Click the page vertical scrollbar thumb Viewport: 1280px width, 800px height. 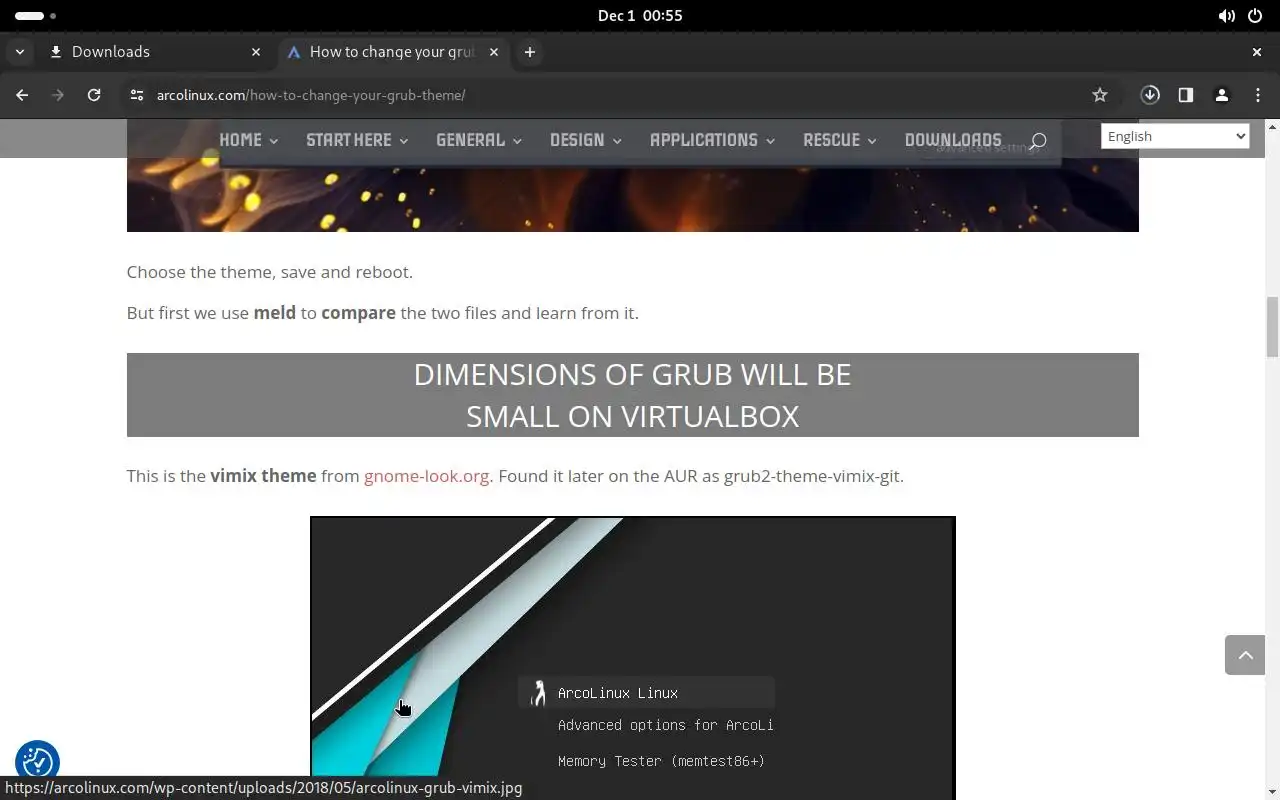pyautogui.click(x=1273, y=327)
